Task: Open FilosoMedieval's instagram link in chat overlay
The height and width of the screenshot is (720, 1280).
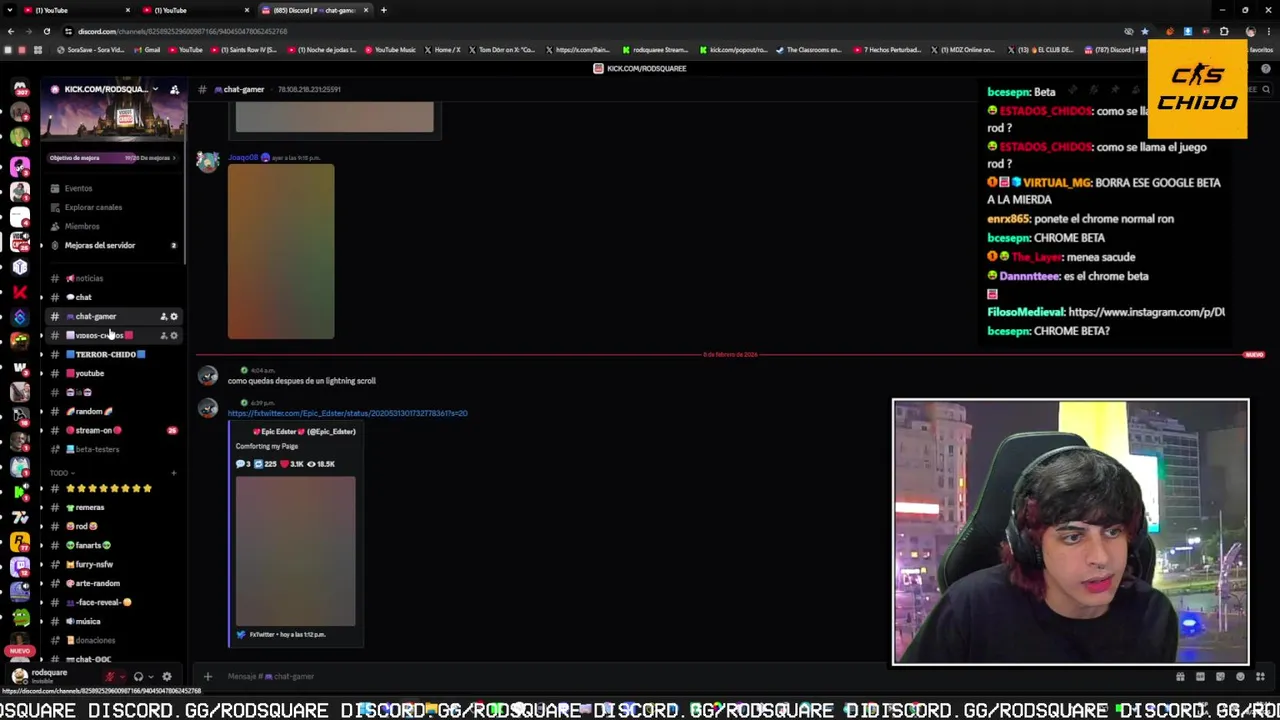Action: (x=1146, y=312)
